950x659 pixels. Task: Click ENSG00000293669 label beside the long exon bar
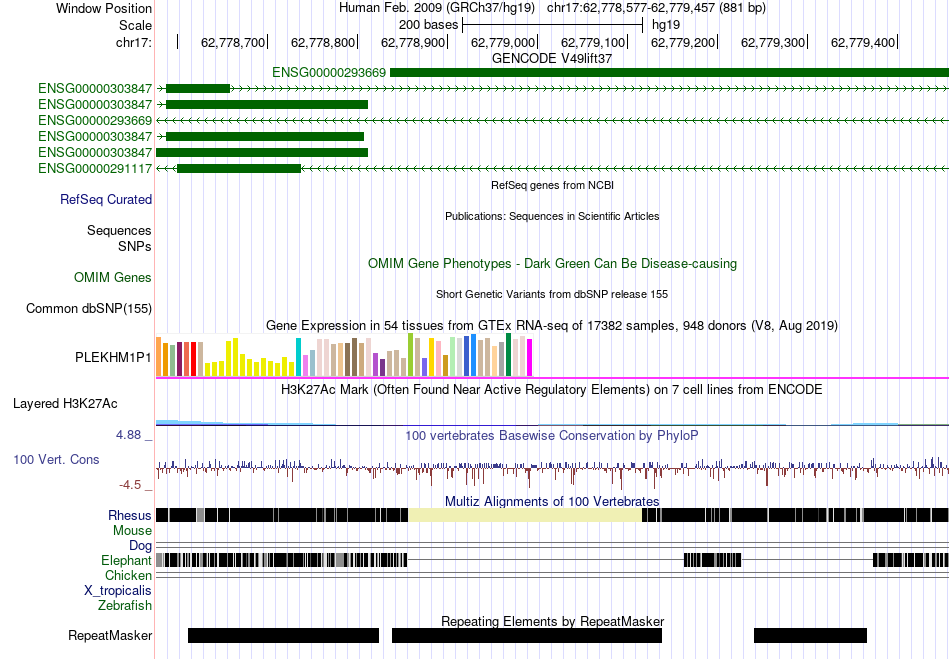click(x=329, y=73)
